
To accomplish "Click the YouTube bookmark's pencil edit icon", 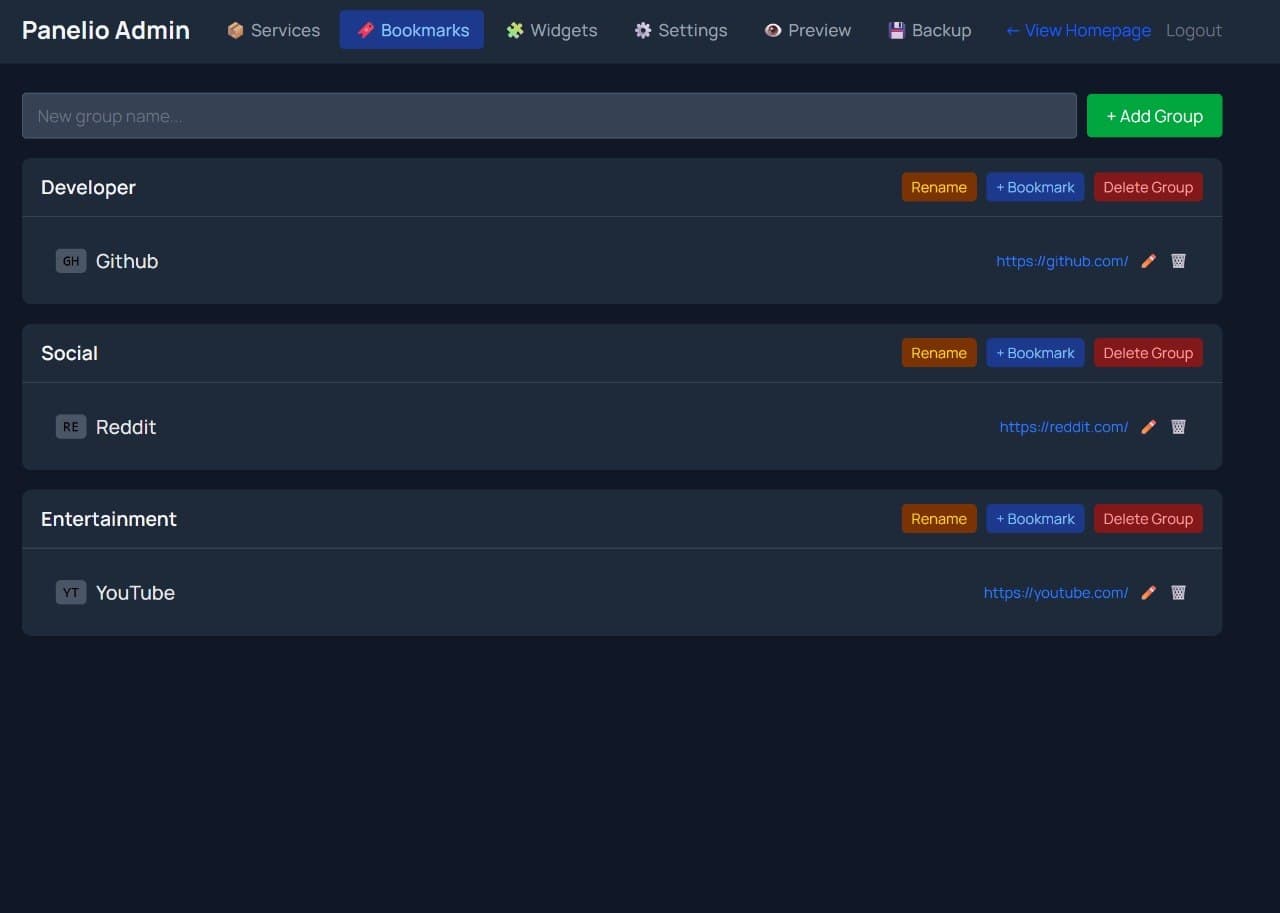I will (x=1148, y=592).
